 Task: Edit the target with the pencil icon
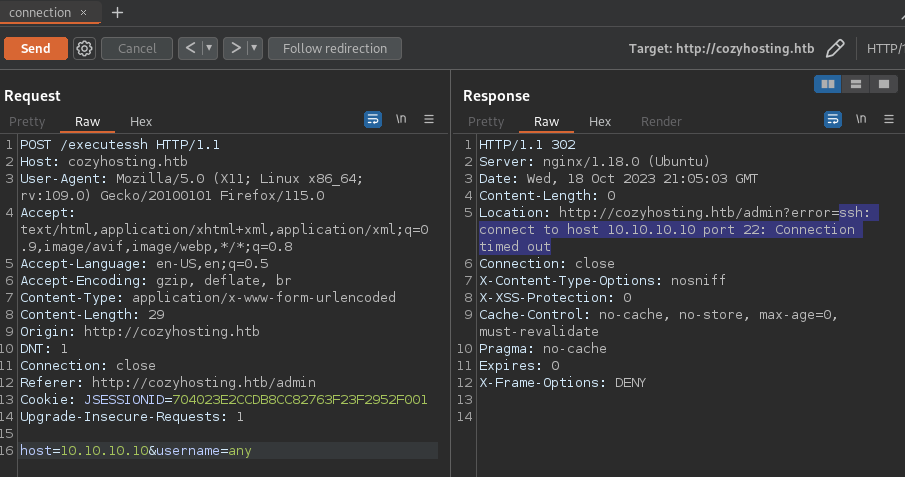click(x=835, y=48)
